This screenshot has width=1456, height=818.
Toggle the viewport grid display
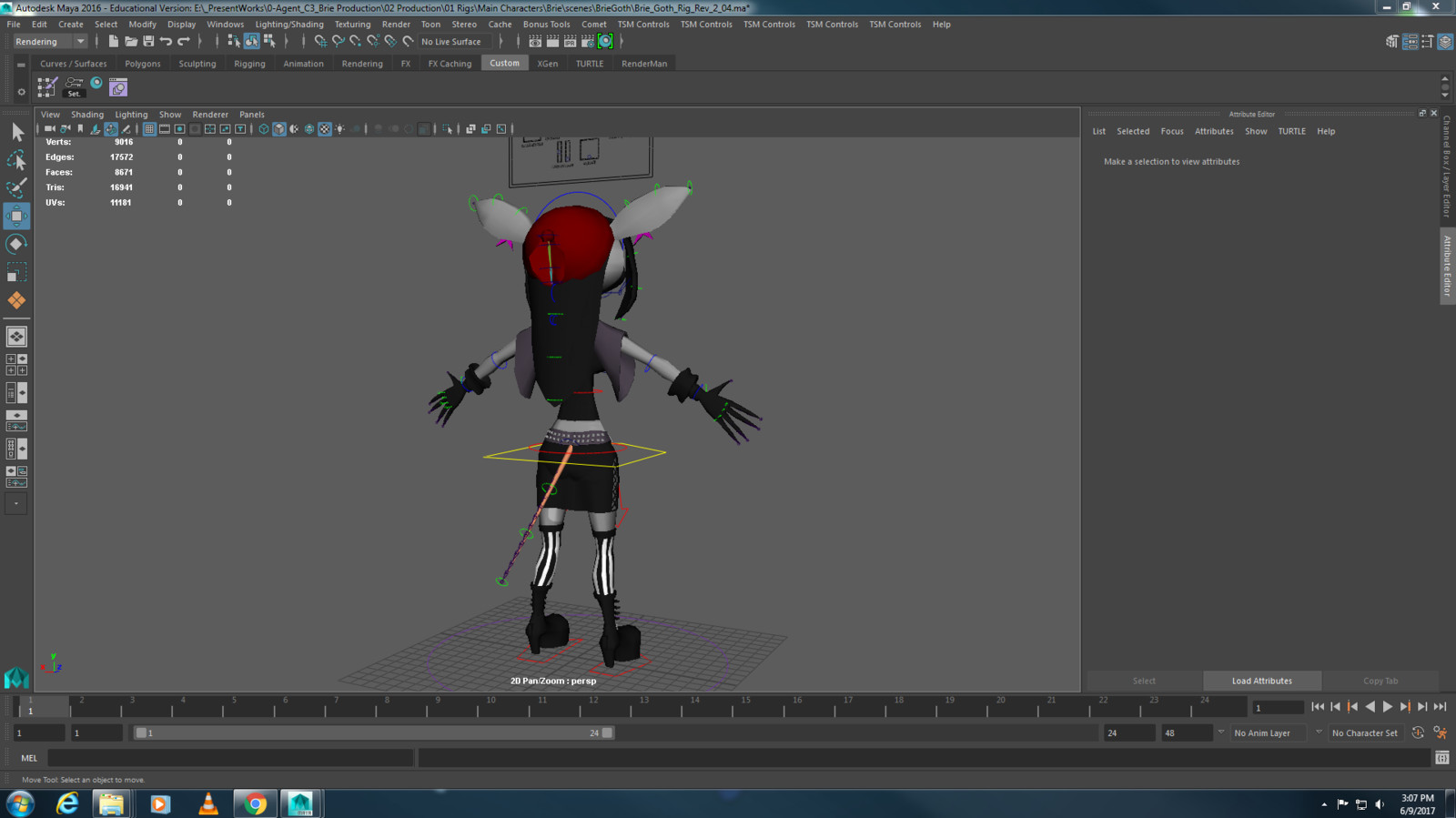[149, 129]
